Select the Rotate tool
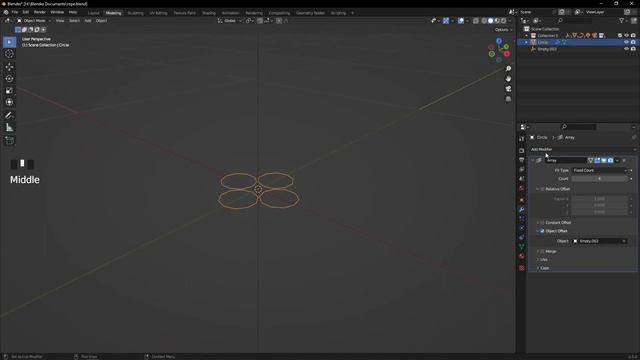Screen dimensions: 640x360 click(x=9, y=78)
